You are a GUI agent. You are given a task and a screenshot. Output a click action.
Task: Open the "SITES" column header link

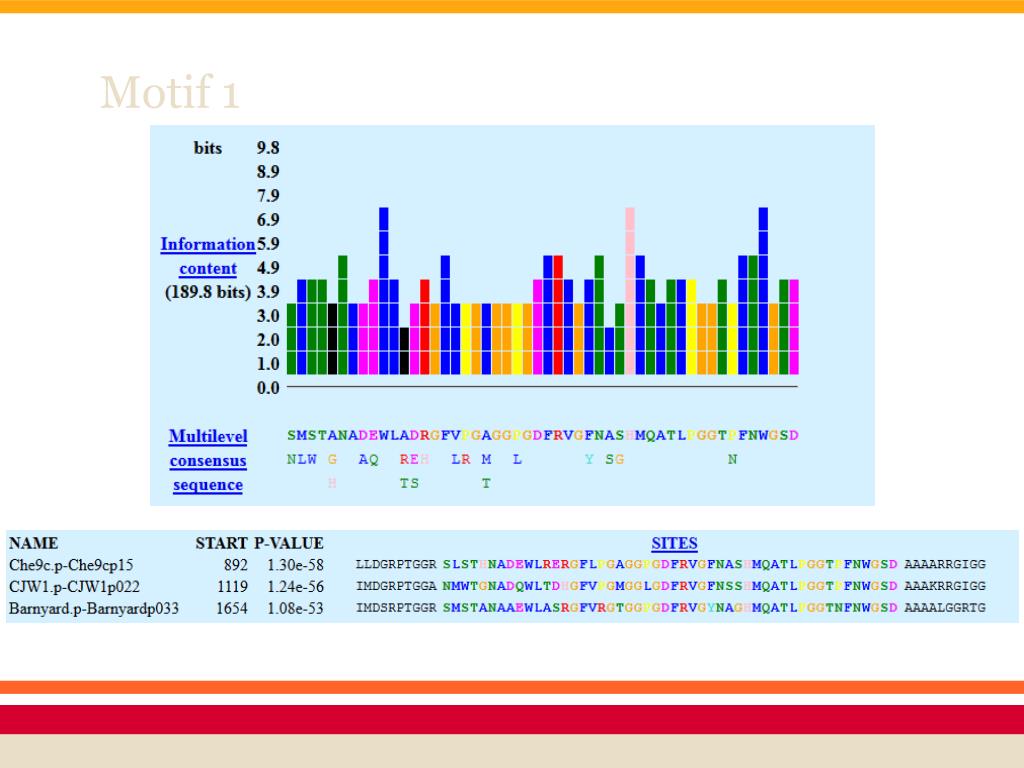coord(674,544)
